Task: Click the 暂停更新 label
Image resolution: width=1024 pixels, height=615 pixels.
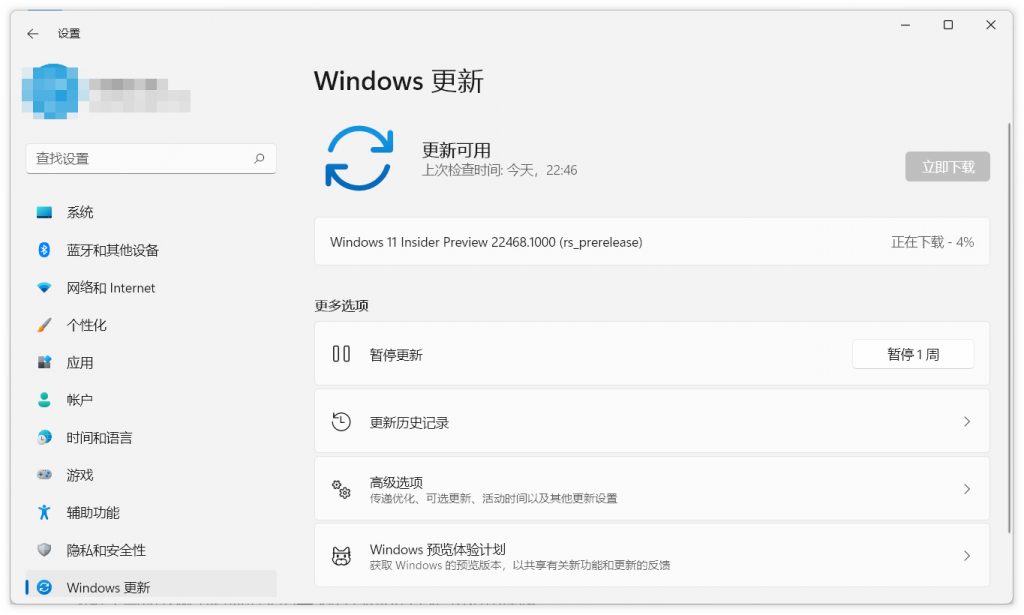Action: tap(396, 355)
